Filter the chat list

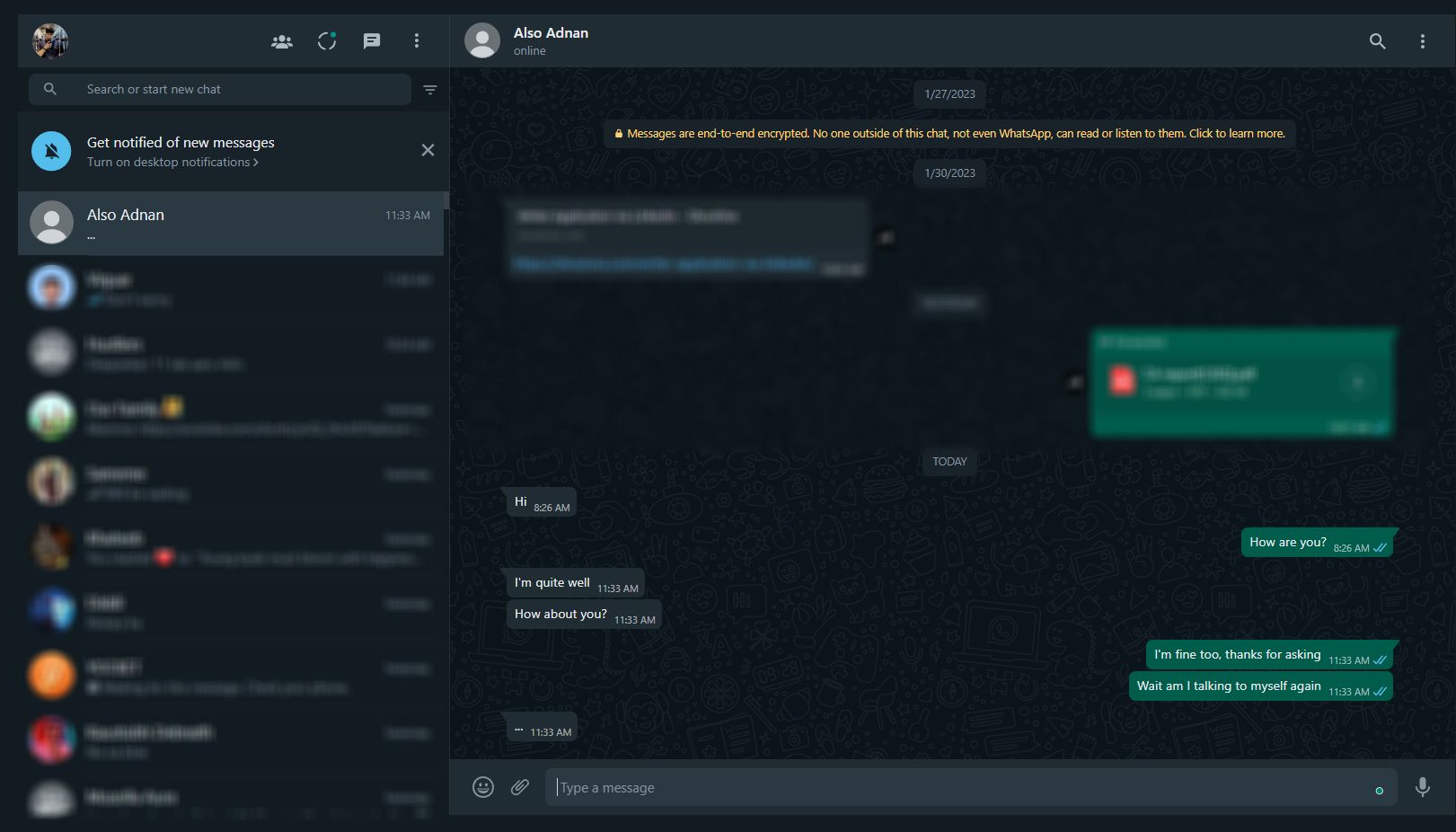coord(429,89)
